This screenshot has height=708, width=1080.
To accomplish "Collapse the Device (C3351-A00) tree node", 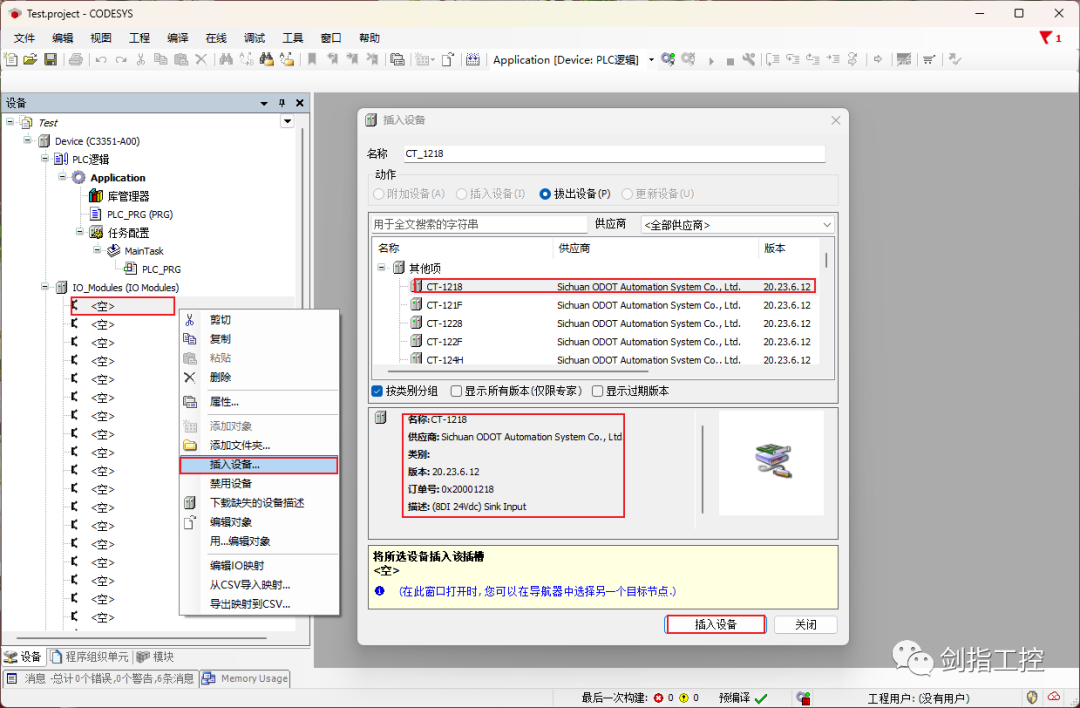I will pyautogui.click(x=27, y=140).
